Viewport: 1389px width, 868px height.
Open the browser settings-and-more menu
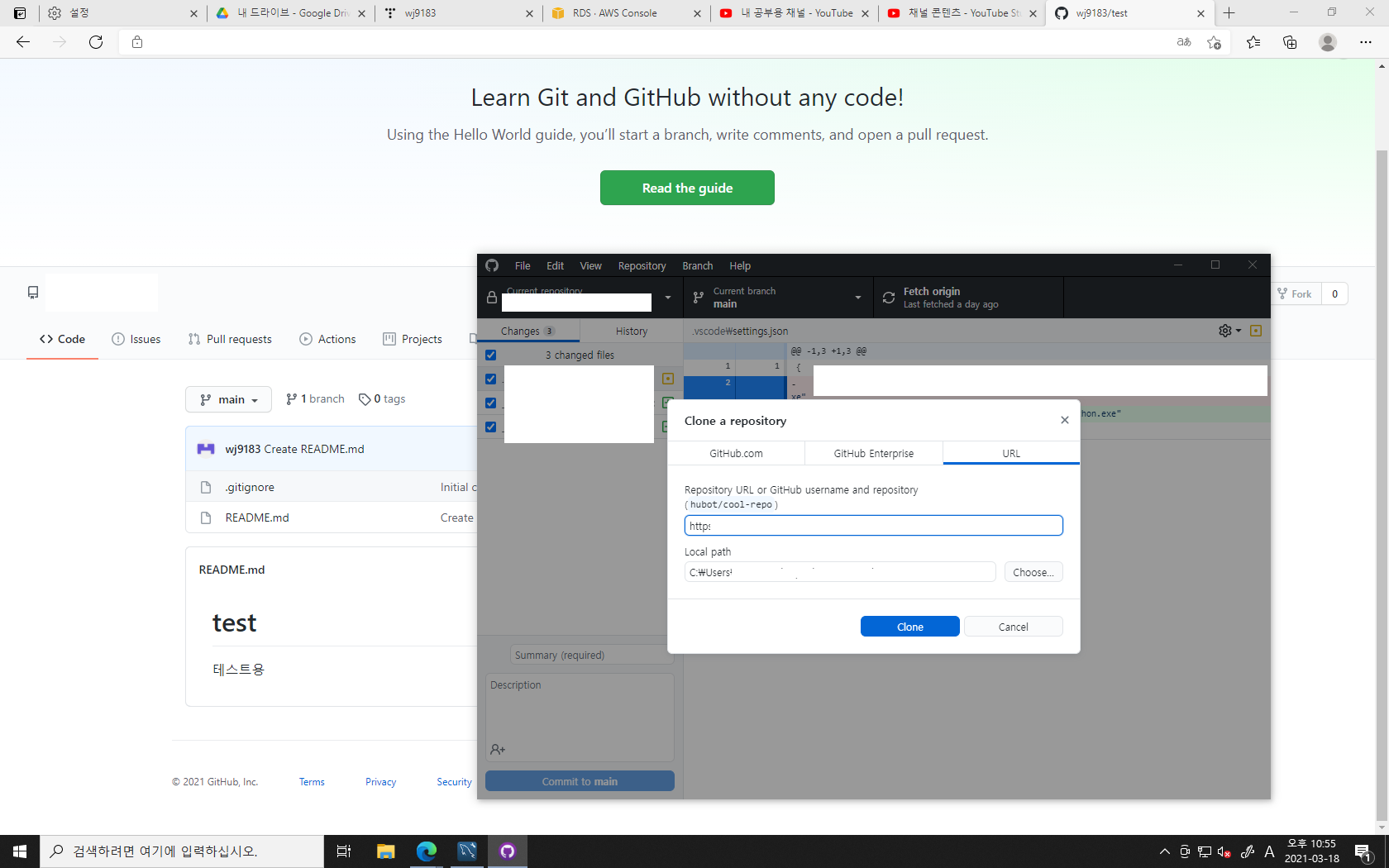click(x=1366, y=42)
